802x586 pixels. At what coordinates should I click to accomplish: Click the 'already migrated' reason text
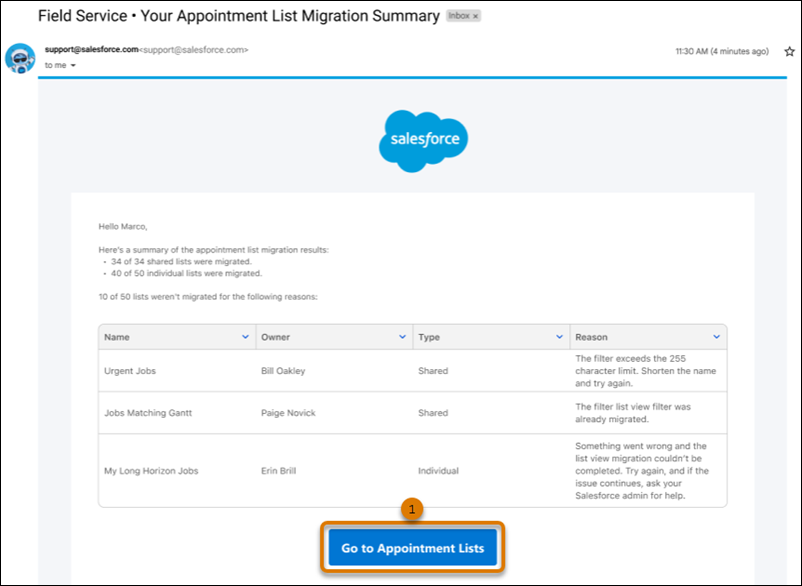[x=633, y=413]
